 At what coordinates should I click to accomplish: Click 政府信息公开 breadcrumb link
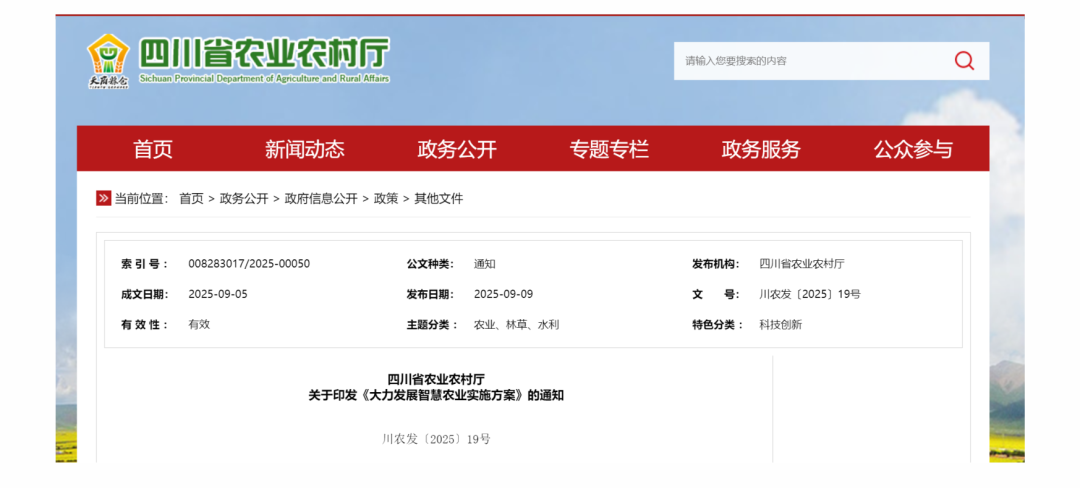tap(321, 199)
